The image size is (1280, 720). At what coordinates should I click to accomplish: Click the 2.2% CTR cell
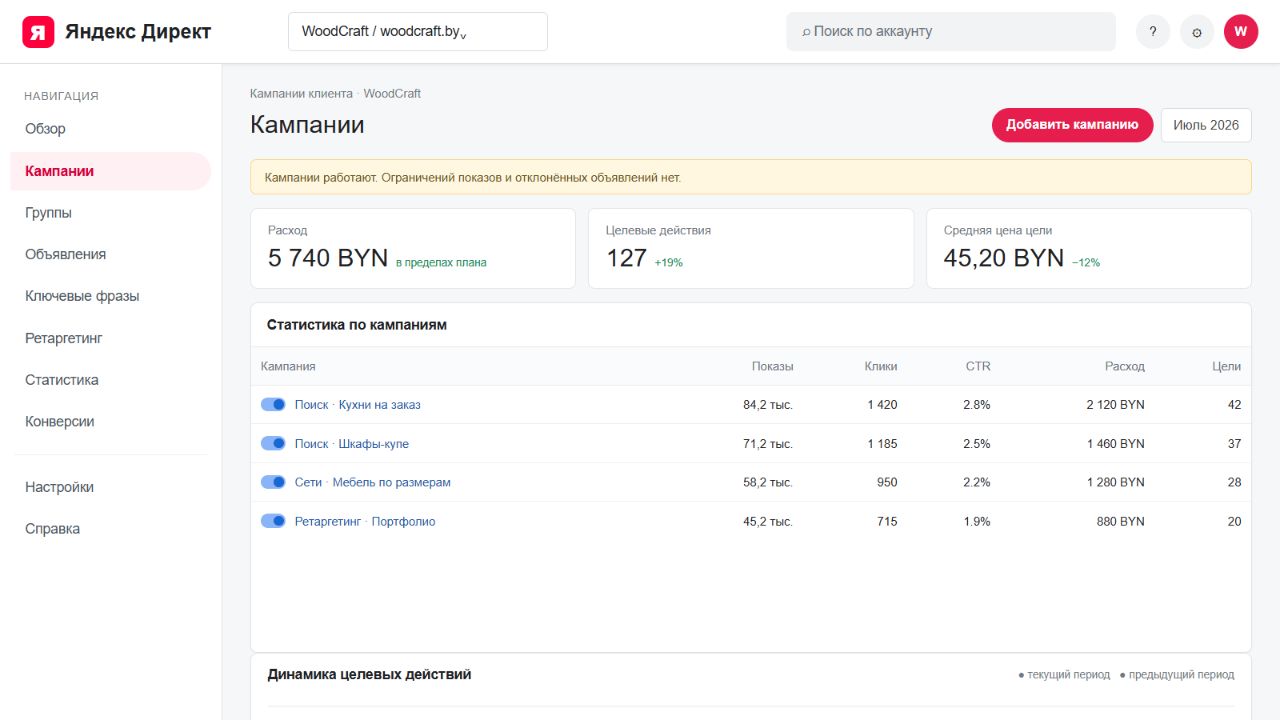(x=977, y=482)
